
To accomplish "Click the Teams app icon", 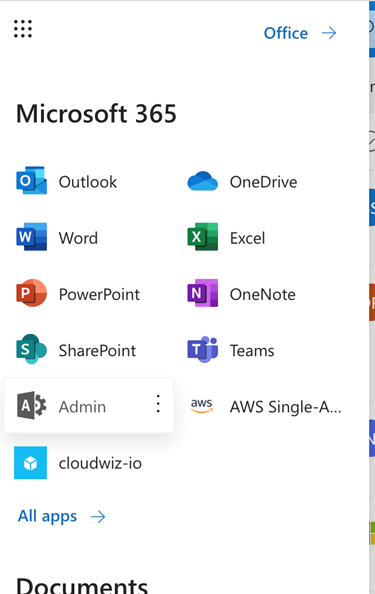I will coord(203,349).
